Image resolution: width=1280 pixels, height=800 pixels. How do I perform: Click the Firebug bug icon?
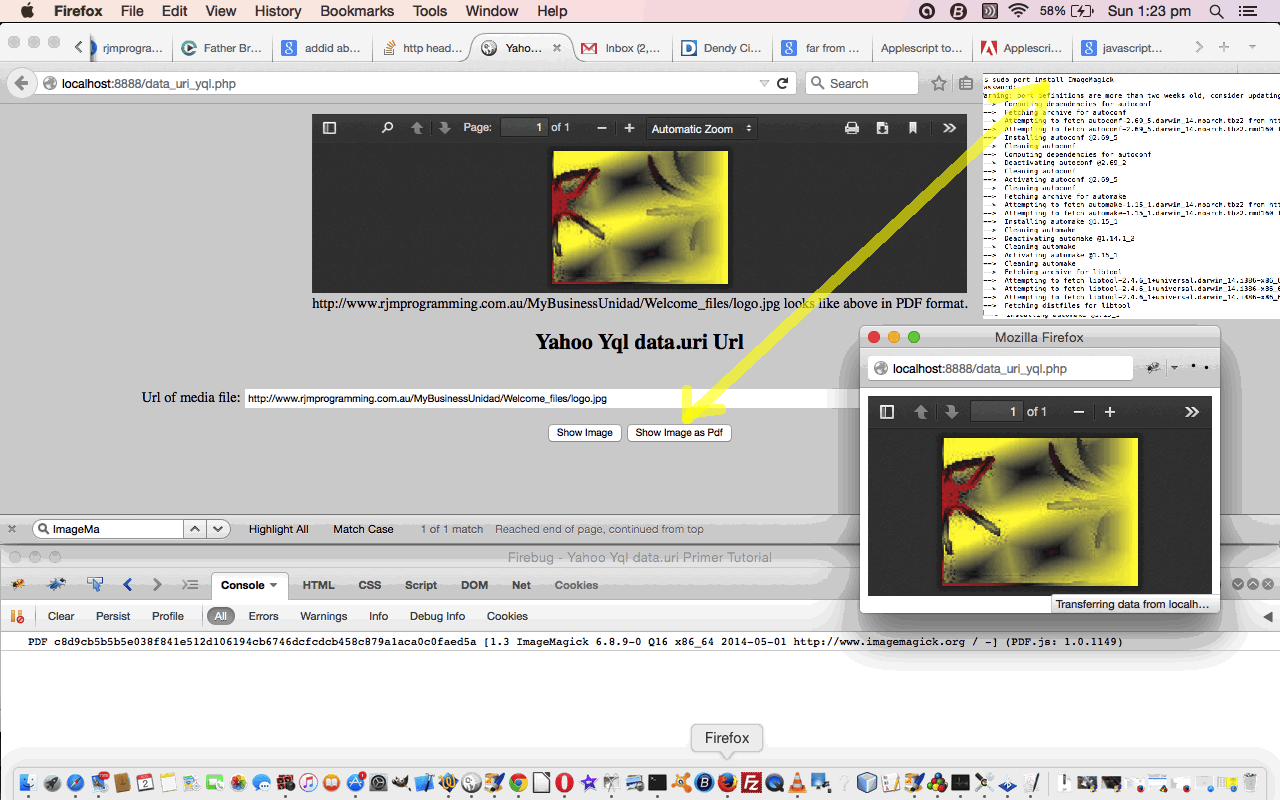pos(18,585)
